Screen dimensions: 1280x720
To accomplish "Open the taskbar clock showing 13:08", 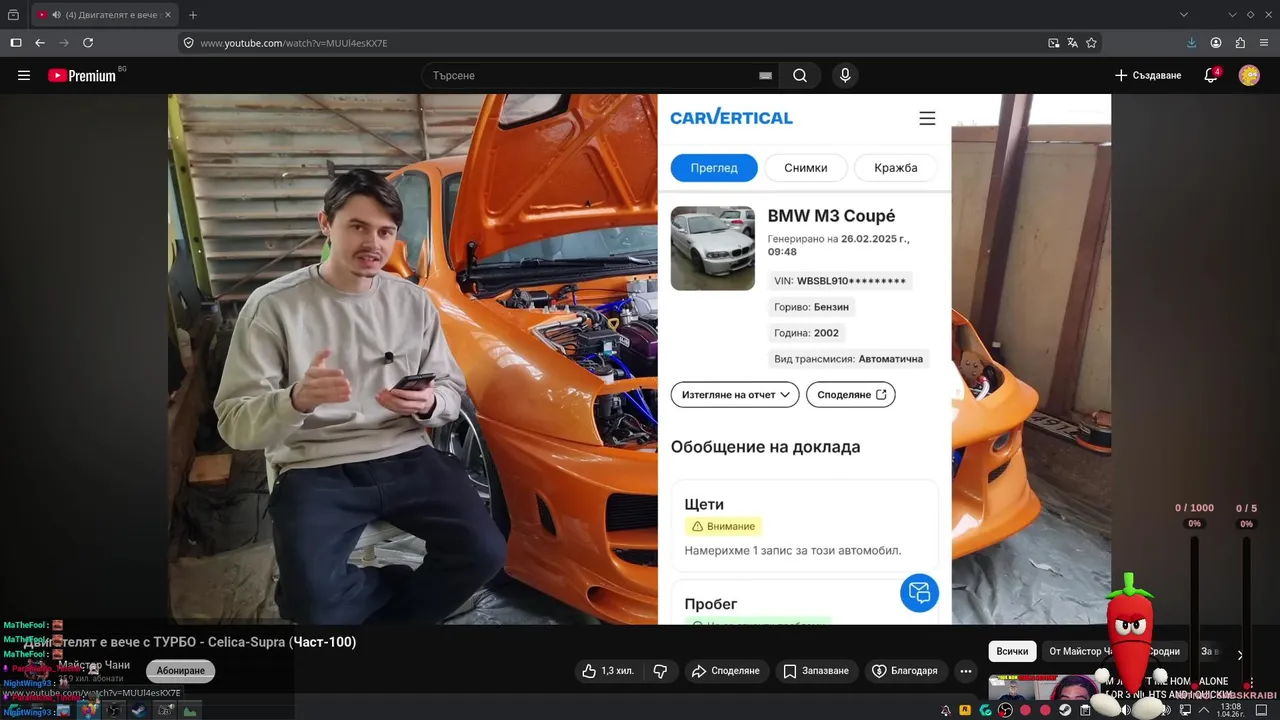I will (x=1229, y=710).
